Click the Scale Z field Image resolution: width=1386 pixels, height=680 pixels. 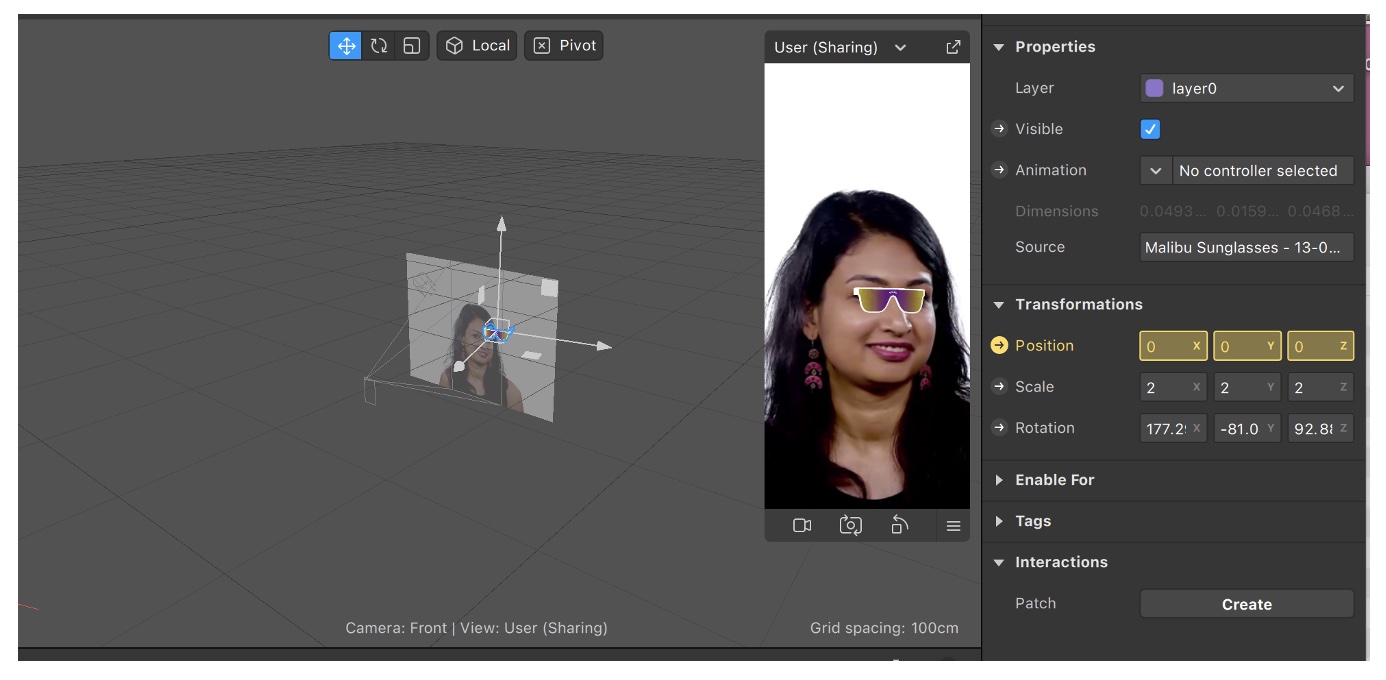pos(1320,387)
